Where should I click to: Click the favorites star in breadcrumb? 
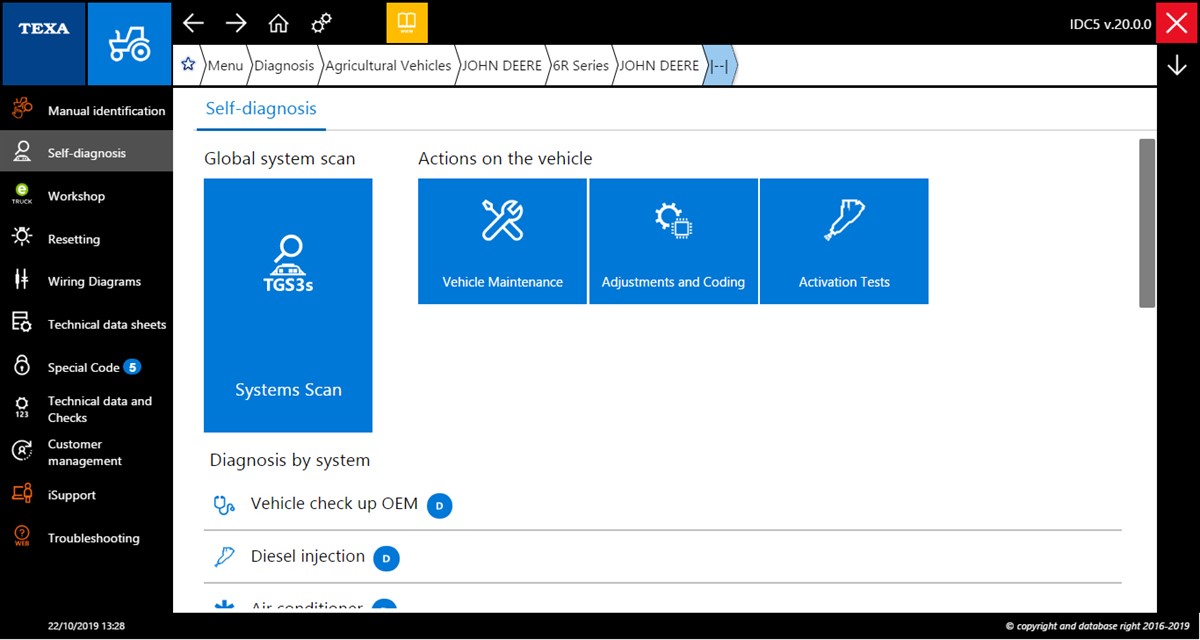coord(187,65)
